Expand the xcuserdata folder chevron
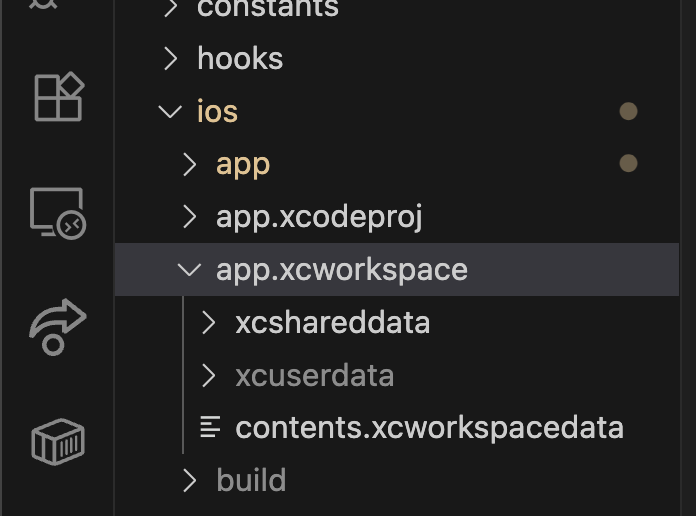The height and width of the screenshot is (516, 696). click(209, 375)
